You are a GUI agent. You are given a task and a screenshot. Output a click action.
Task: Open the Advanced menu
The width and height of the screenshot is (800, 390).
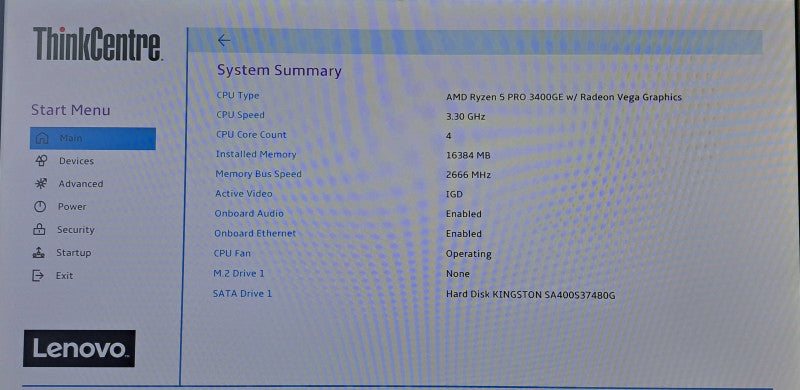click(x=81, y=184)
